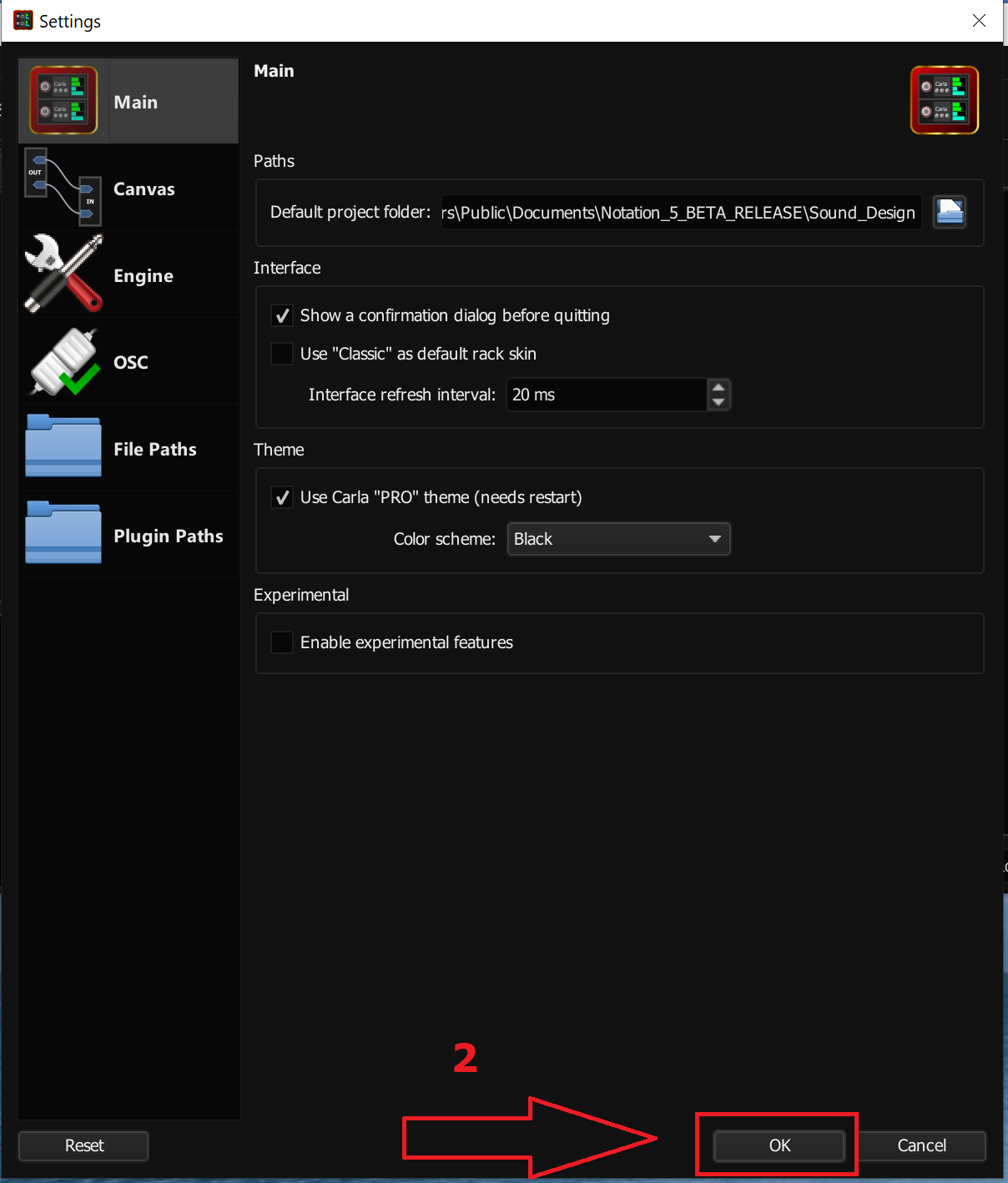The image size is (1008, 1183).
Task: Click the Carla logo at top right
Action: click(x=944, y=100)
